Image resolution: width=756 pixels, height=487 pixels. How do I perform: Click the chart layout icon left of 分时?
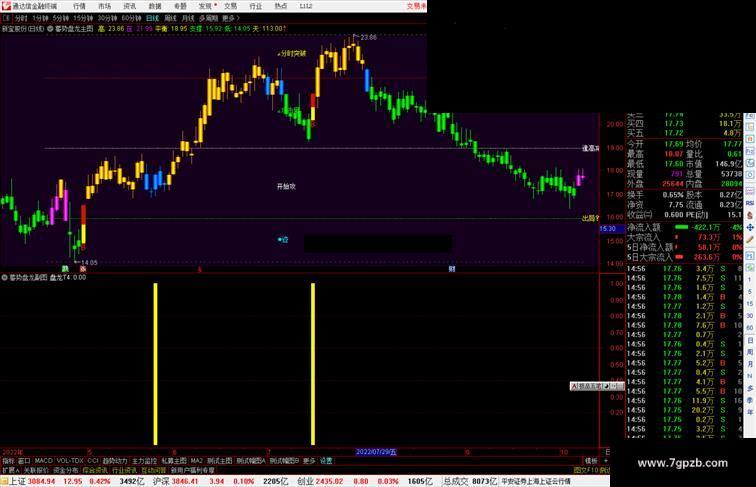pyautogui.click(x=6, y=18)
